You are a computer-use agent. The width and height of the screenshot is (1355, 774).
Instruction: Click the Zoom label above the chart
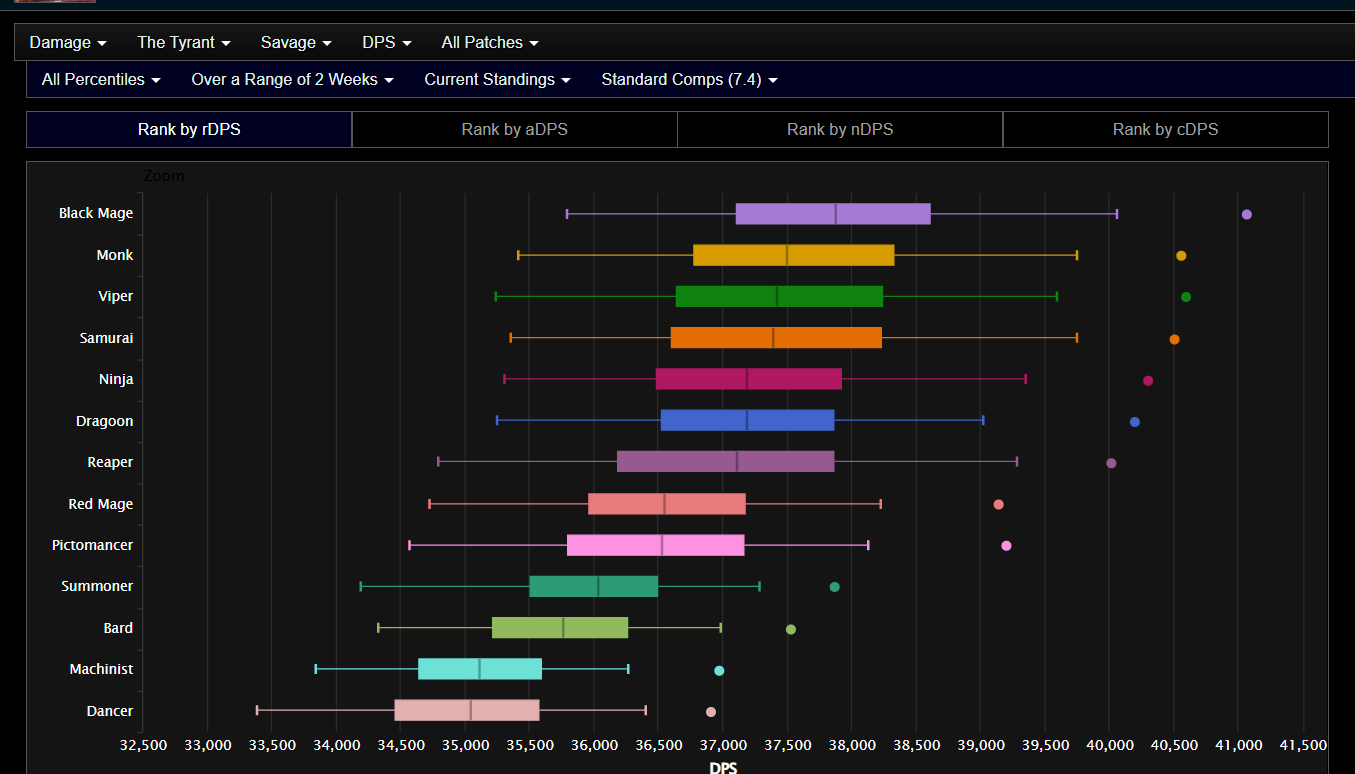(x=164, y=176)
